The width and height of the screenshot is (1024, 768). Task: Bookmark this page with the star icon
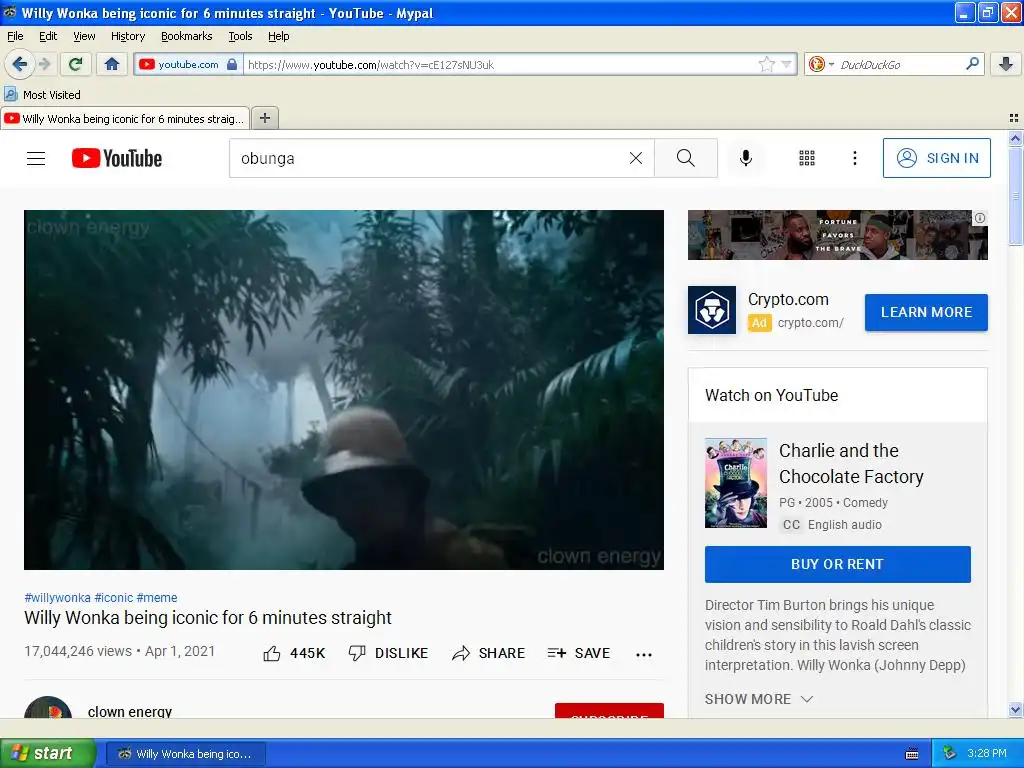pos(767,64)
